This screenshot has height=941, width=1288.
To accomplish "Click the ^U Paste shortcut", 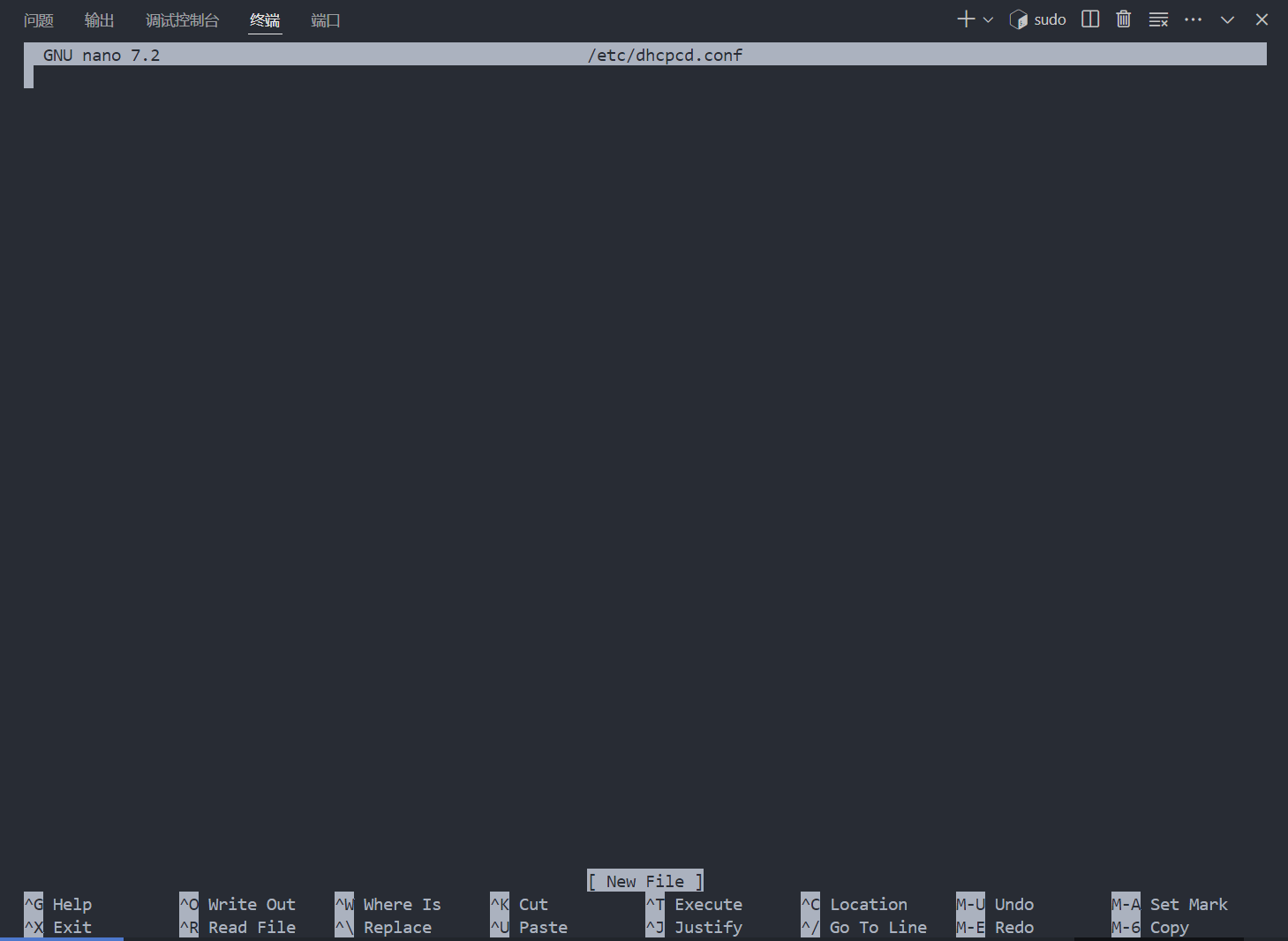I will click(x=529, y=927).
